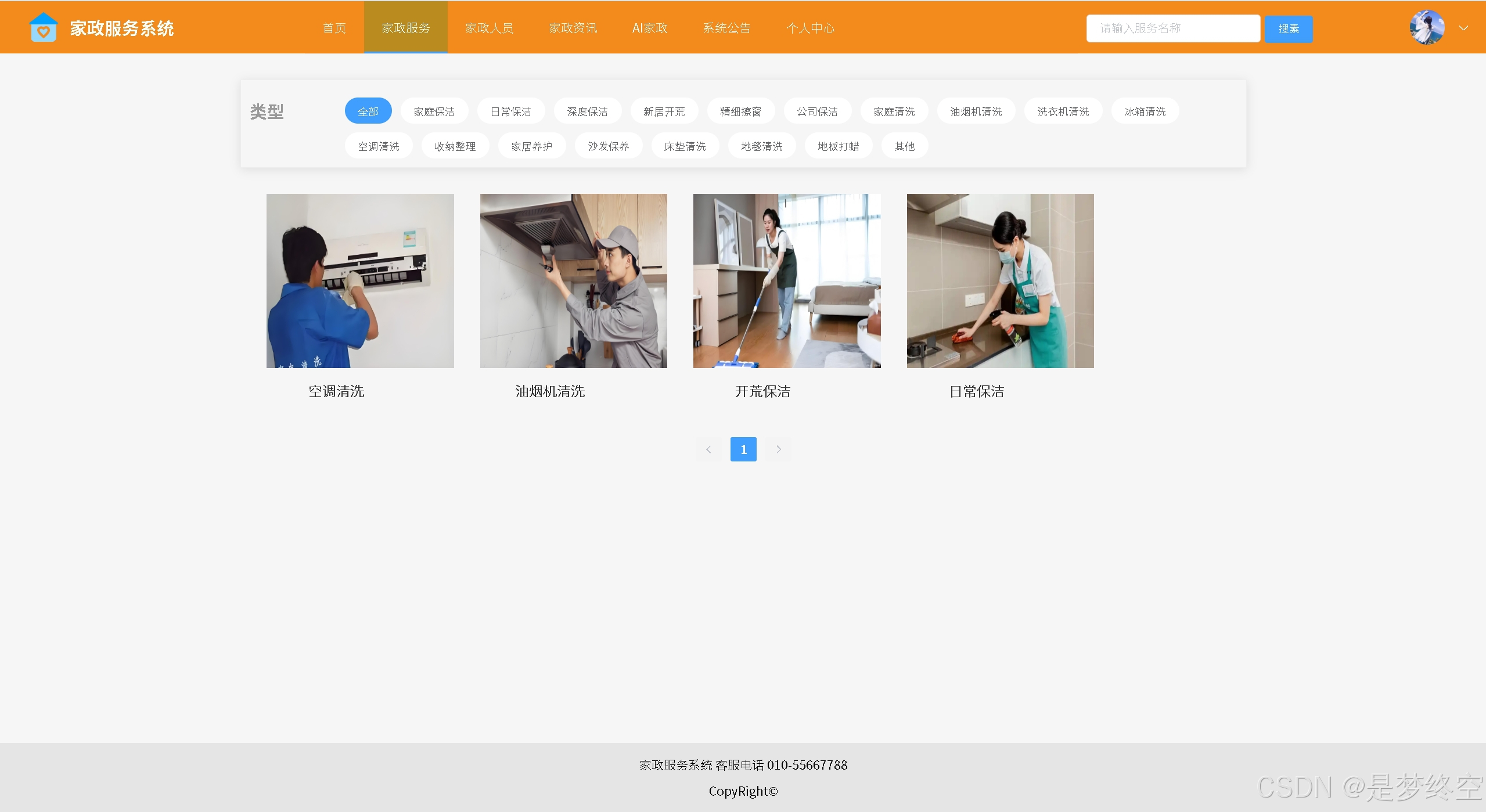Open the AI家政 menu item
The width and height of the screenshot is (1486, 812).
(649, 28)
